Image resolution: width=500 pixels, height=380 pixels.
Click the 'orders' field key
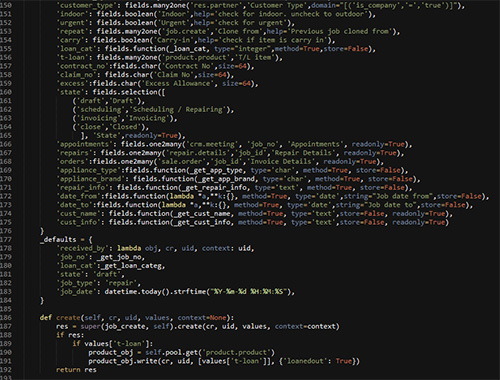click(72, 162)
